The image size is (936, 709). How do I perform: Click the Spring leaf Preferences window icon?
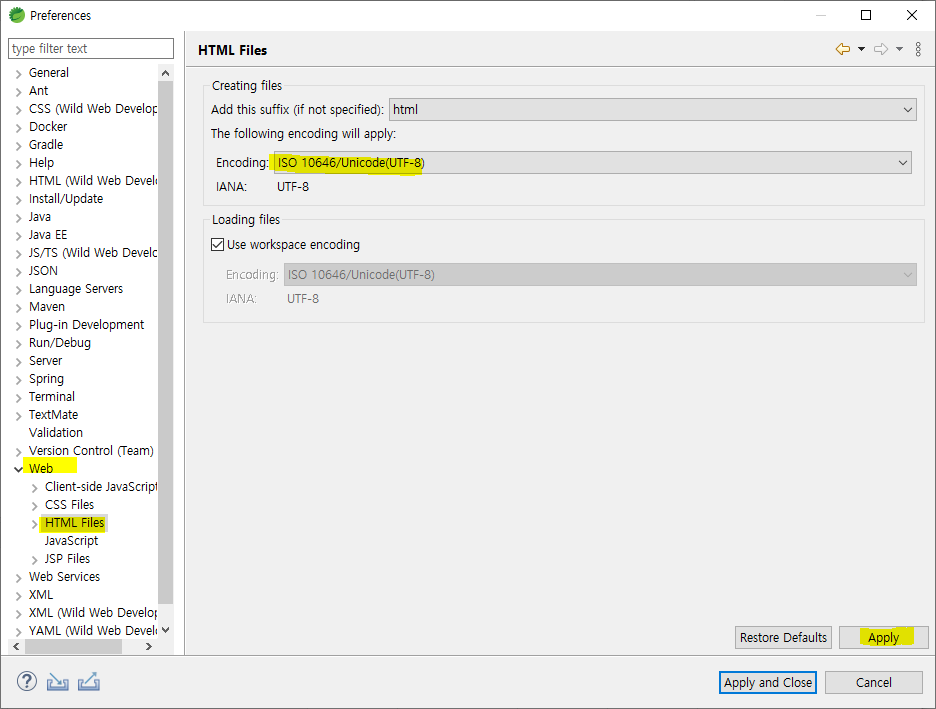point(17,15)
